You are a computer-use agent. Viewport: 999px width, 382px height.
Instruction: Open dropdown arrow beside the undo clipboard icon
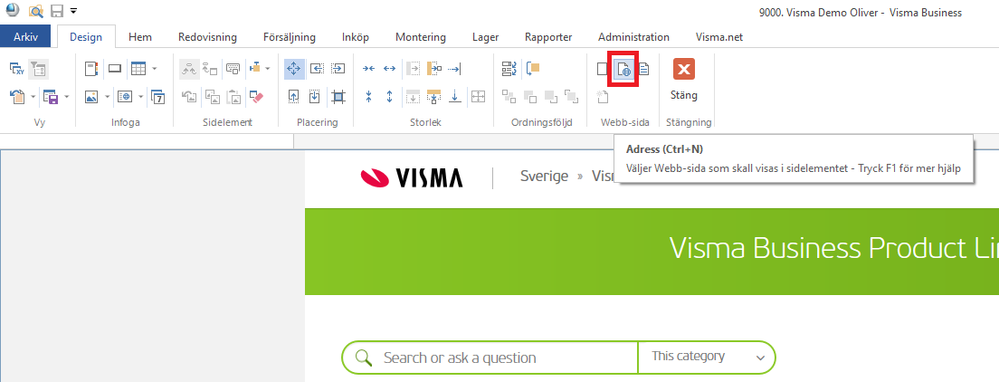[x=32, y=97]
